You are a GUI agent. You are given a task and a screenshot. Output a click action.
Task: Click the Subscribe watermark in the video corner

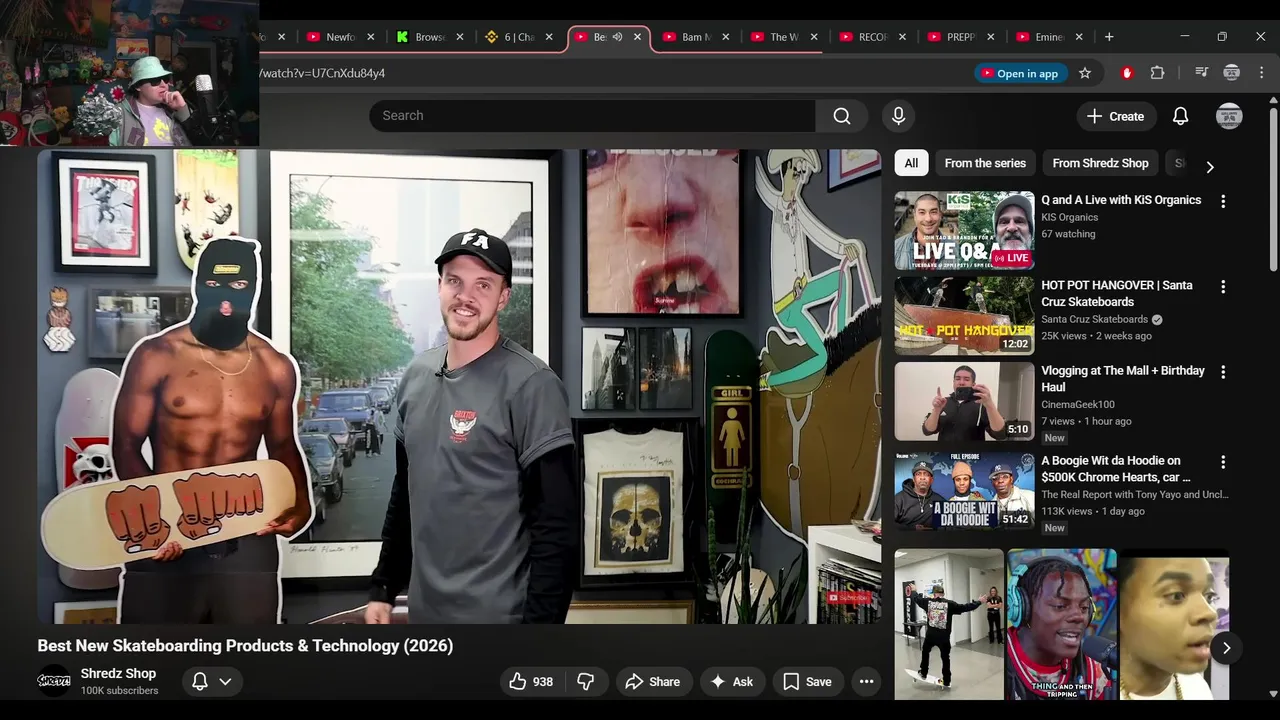pyautogui.click(x=847, y=598)
